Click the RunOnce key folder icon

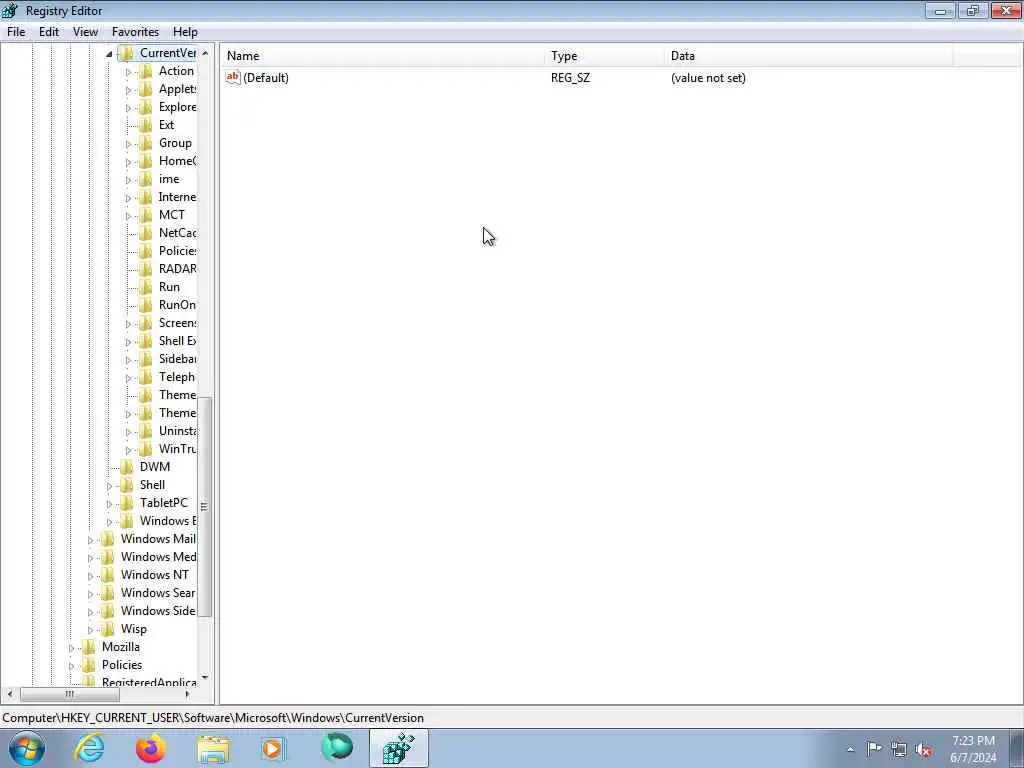(146, 304)
